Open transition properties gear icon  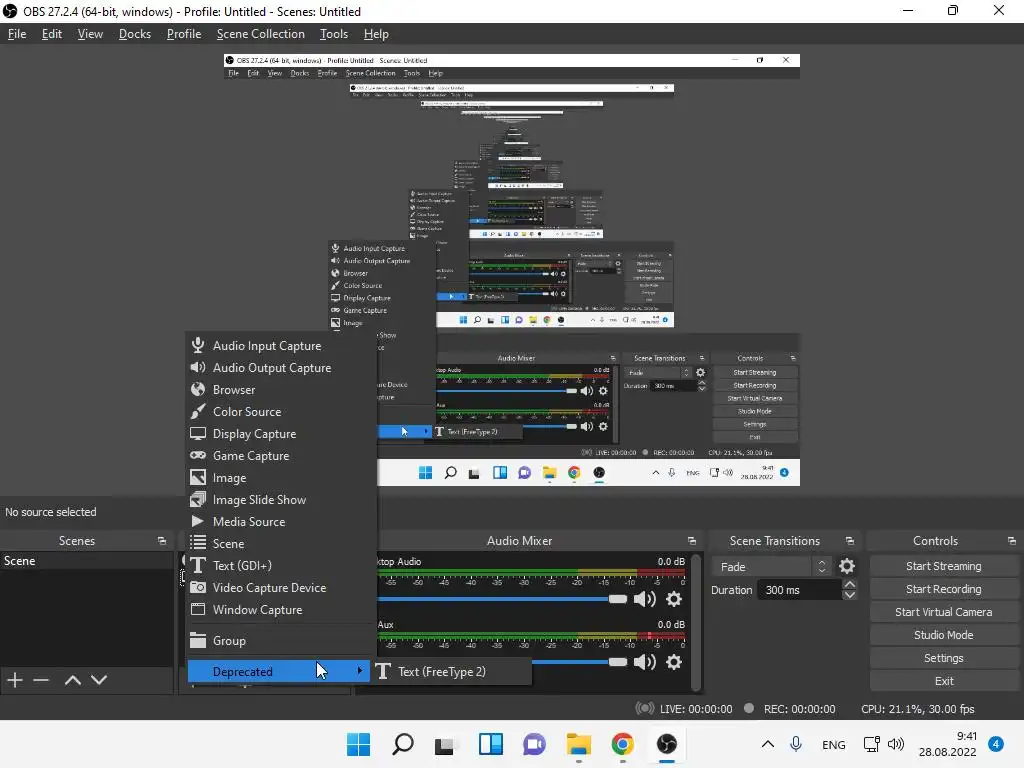coord(847,566)
